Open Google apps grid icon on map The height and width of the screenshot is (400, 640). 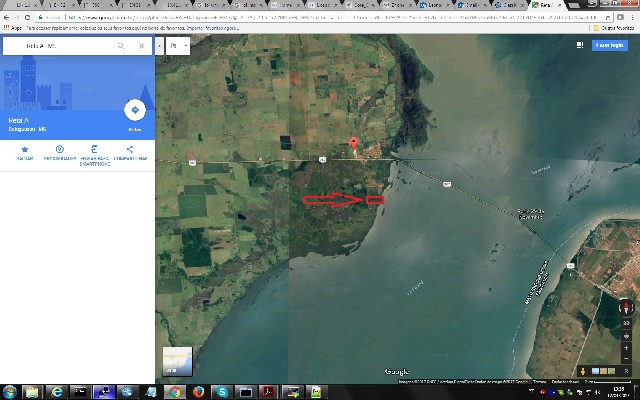coord(580,45)
